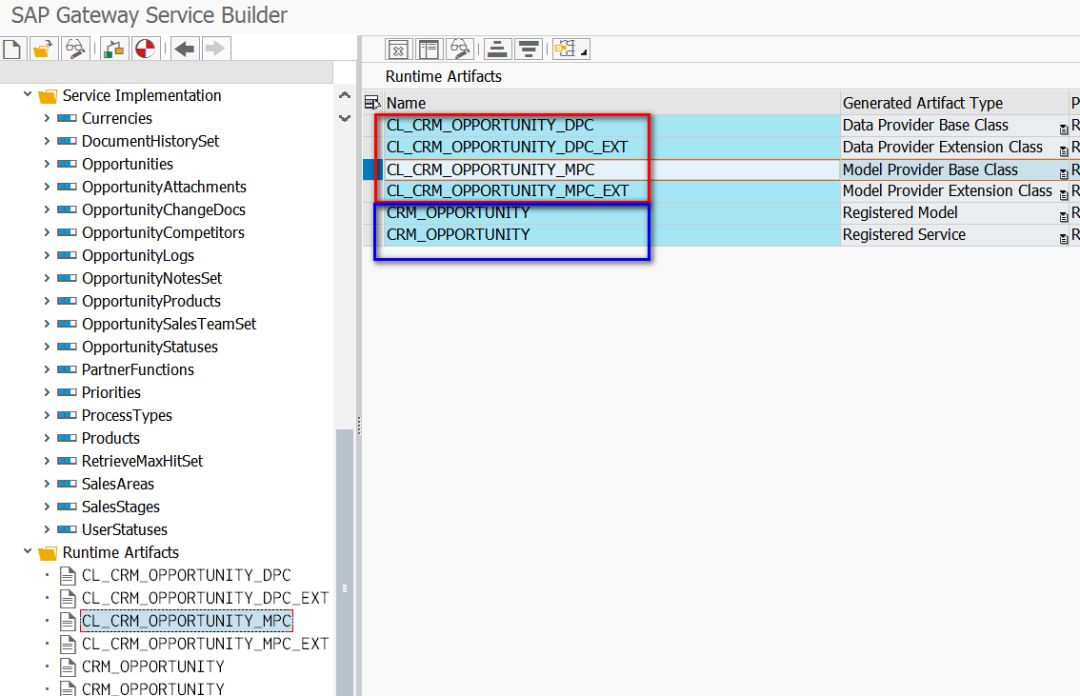The height and width of the screenshot is (696, 1080).
Task: Expand the UserStatuses node
Action: (47, 530)
